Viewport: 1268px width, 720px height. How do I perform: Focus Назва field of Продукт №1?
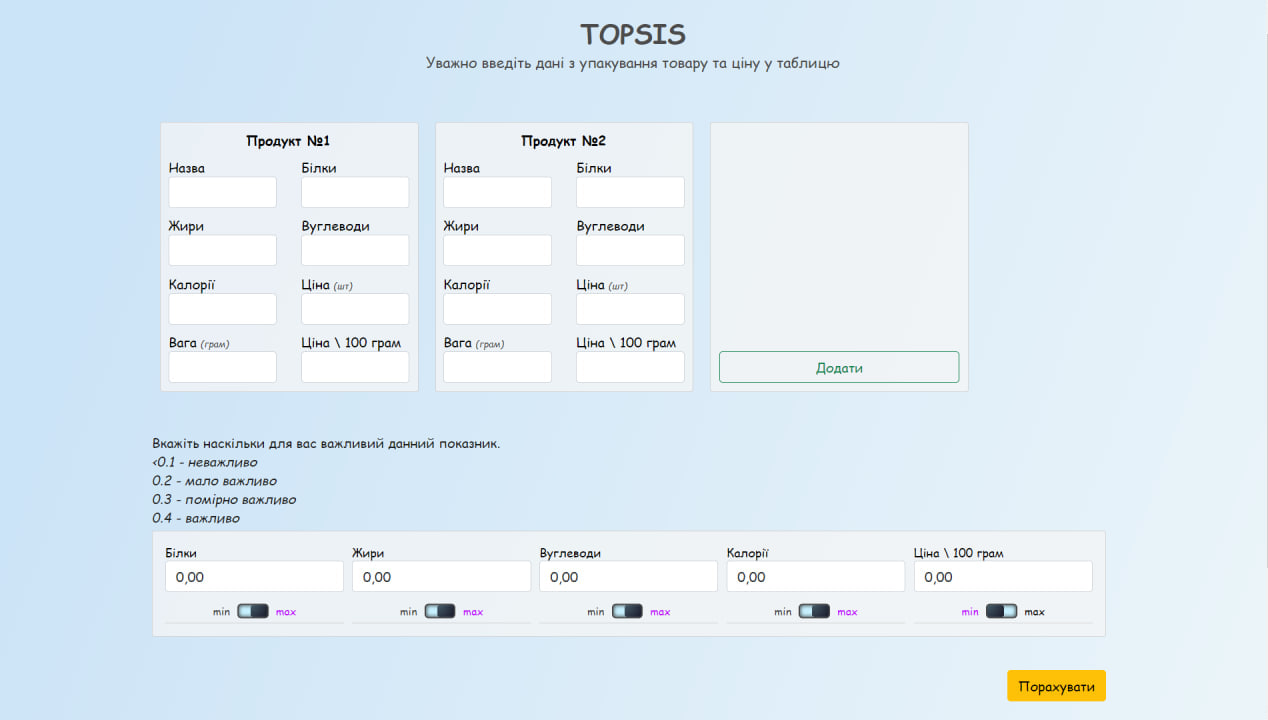tap(222, 192)
